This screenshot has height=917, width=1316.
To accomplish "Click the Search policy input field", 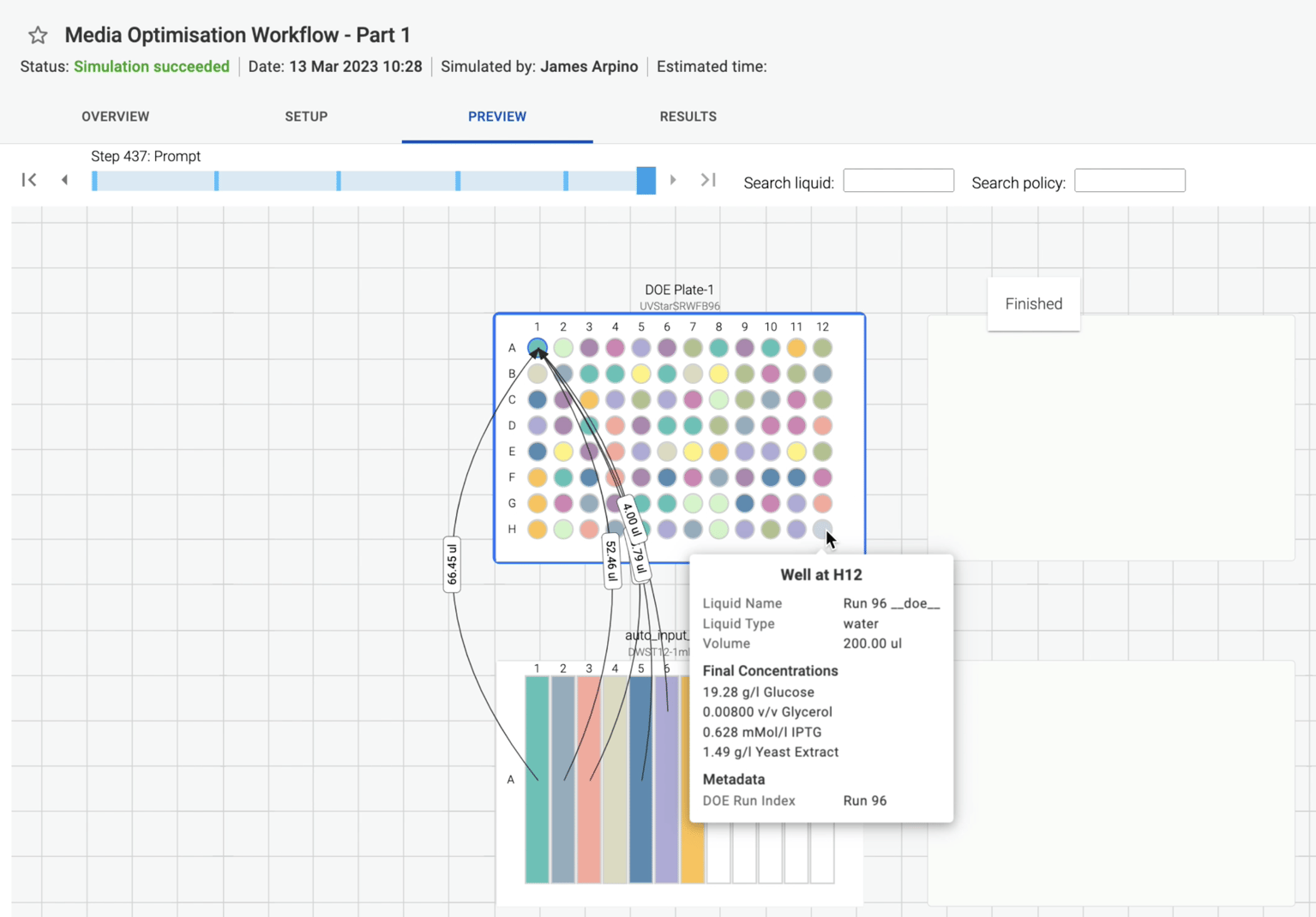I will tap(1129, 180).
